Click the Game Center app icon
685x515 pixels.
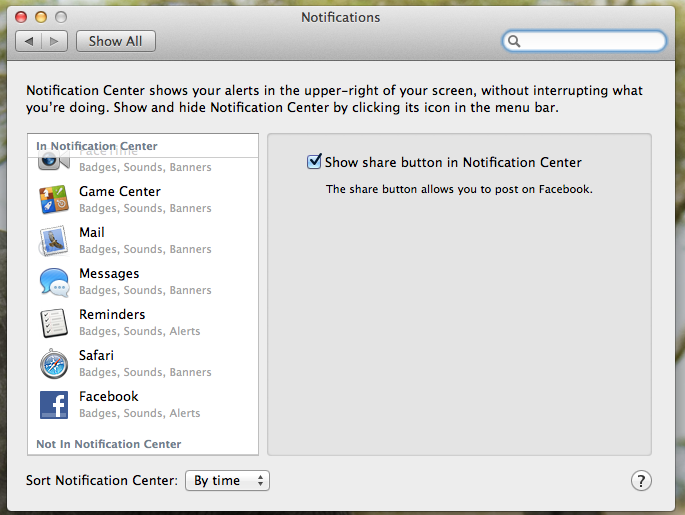[x=54, y=200]
